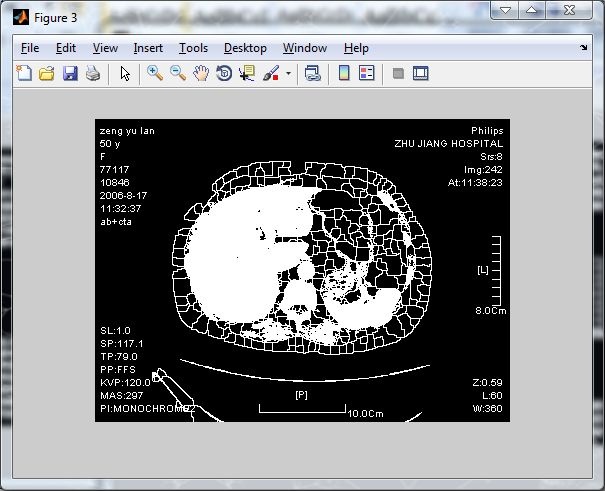Click the Link Plot toolbar icon
Viewport: 605px width, 491px height.
coord(312,73)
